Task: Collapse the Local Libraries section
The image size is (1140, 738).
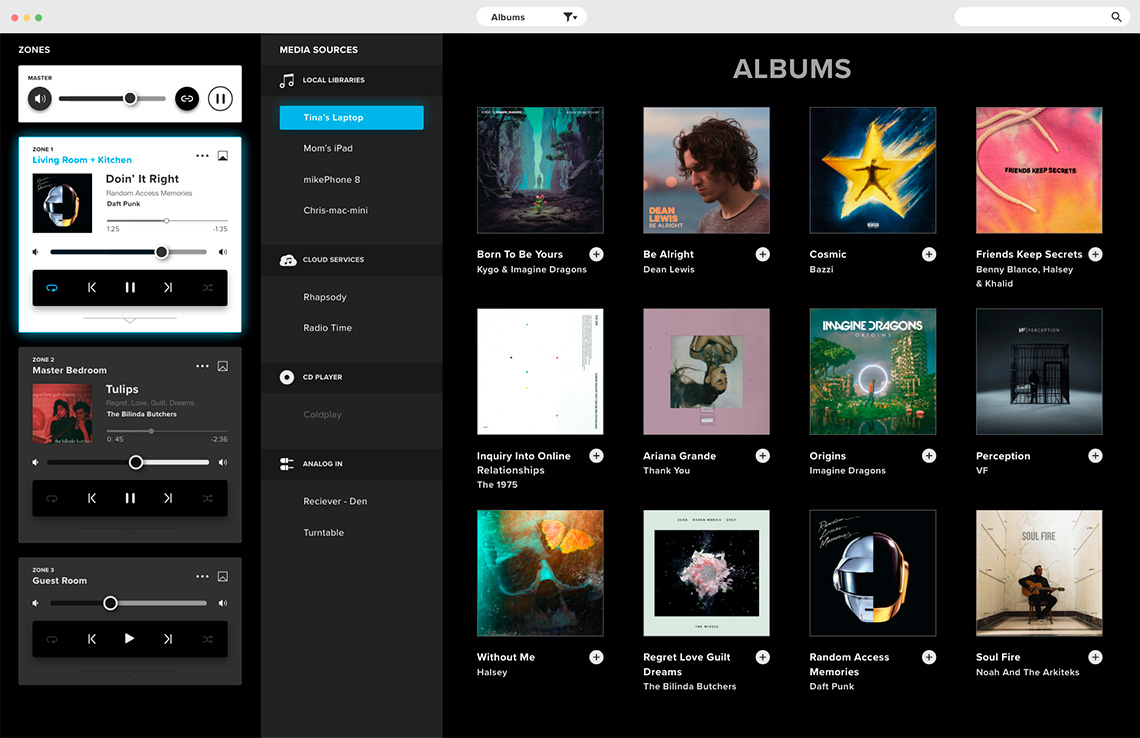Action: 351,81
